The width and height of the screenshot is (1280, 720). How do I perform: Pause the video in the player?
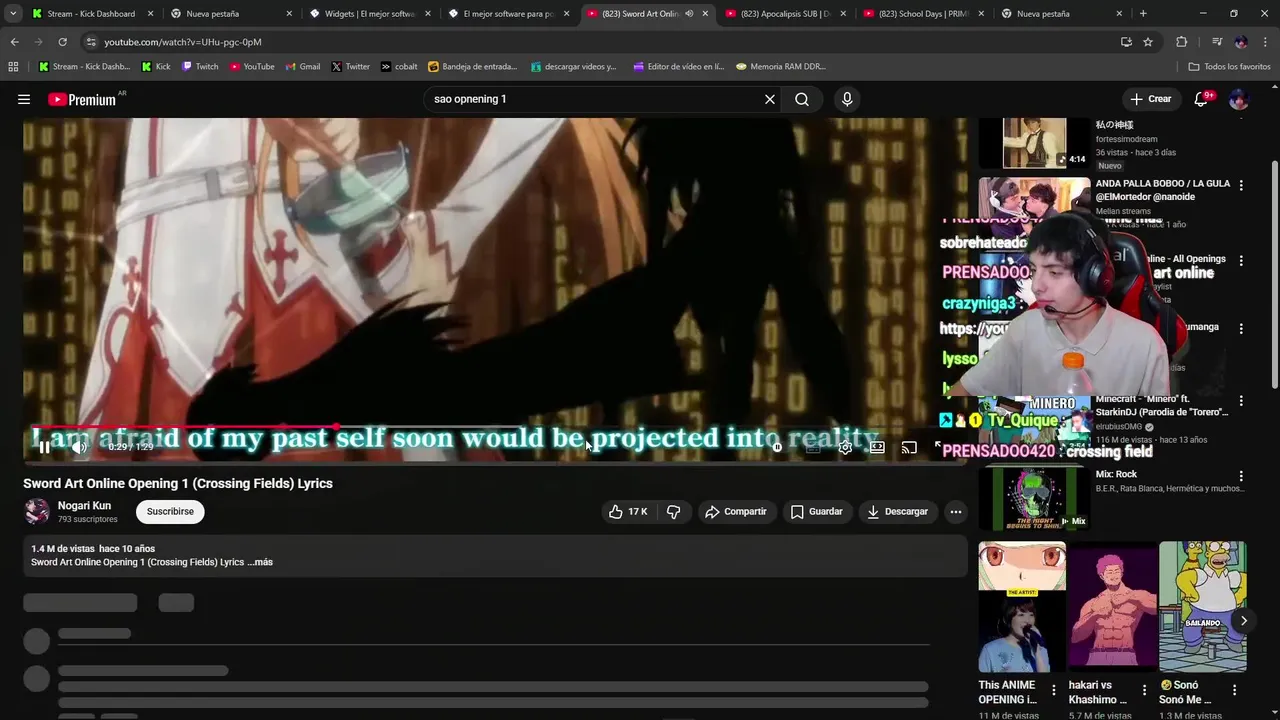pos(44,447)
